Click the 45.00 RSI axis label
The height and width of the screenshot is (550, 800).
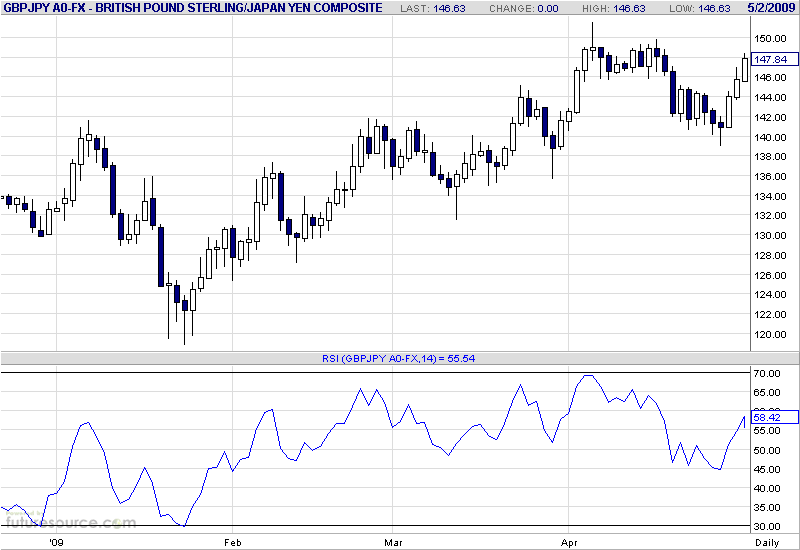[x=767, y=469]
